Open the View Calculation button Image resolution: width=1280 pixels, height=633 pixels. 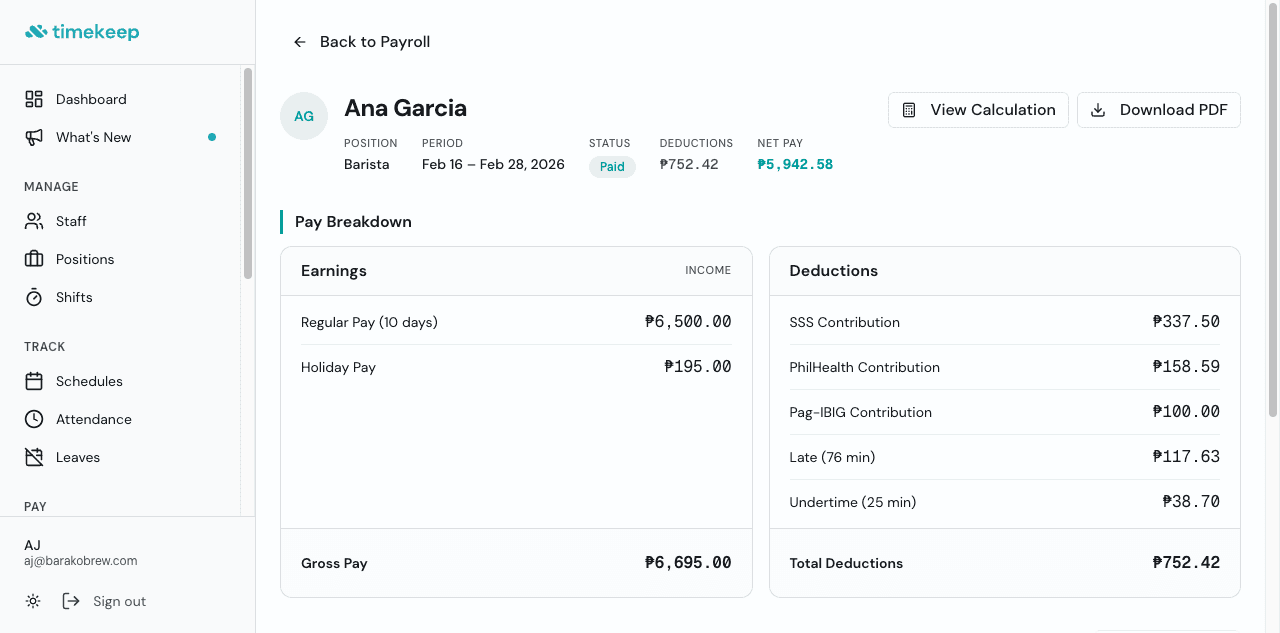(978, 109)
